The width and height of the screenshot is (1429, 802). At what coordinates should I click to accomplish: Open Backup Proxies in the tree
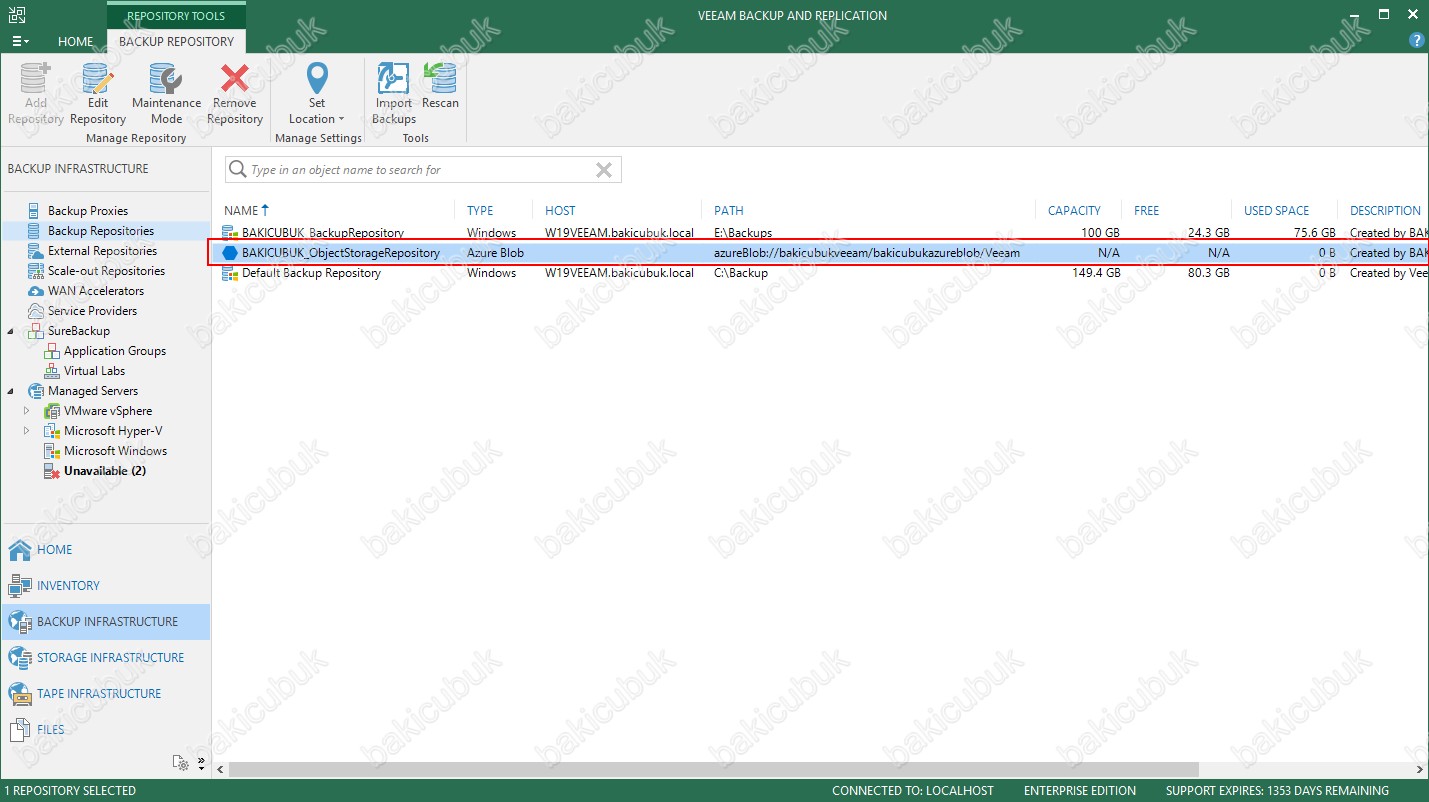point(88,211)
